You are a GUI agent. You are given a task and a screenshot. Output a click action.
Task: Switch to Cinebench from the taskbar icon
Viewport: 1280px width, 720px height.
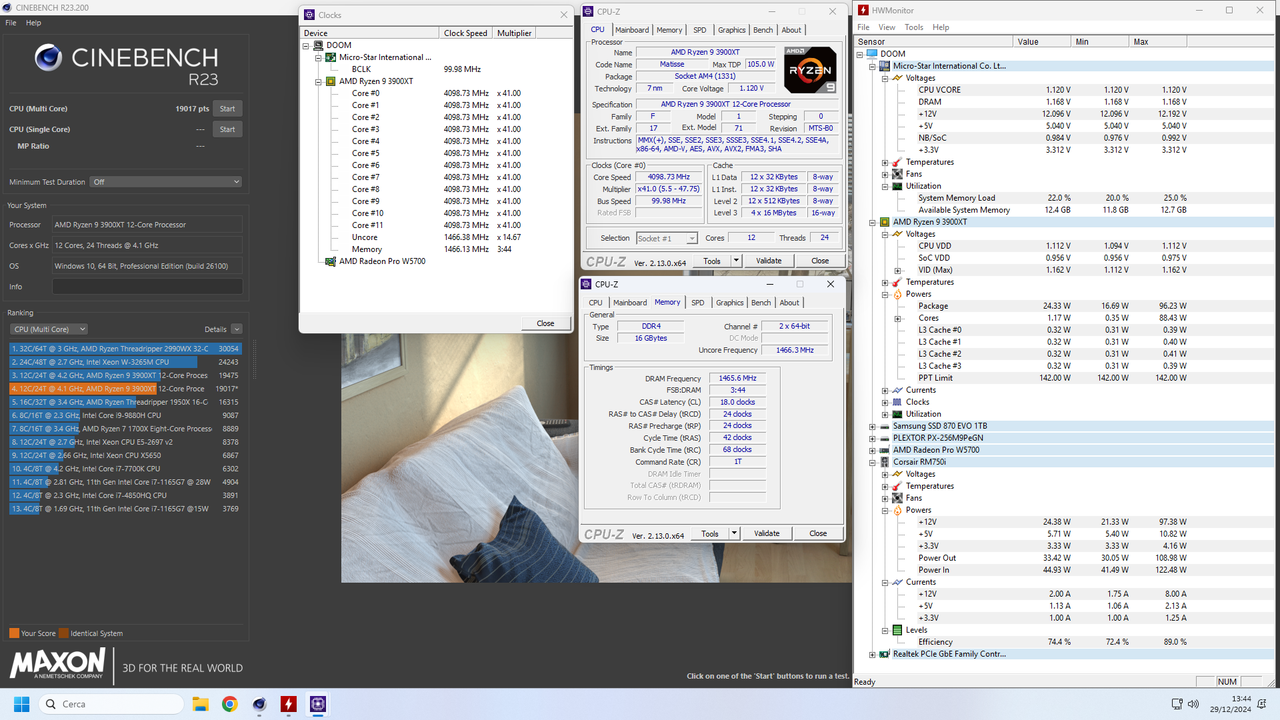(259, 704)
